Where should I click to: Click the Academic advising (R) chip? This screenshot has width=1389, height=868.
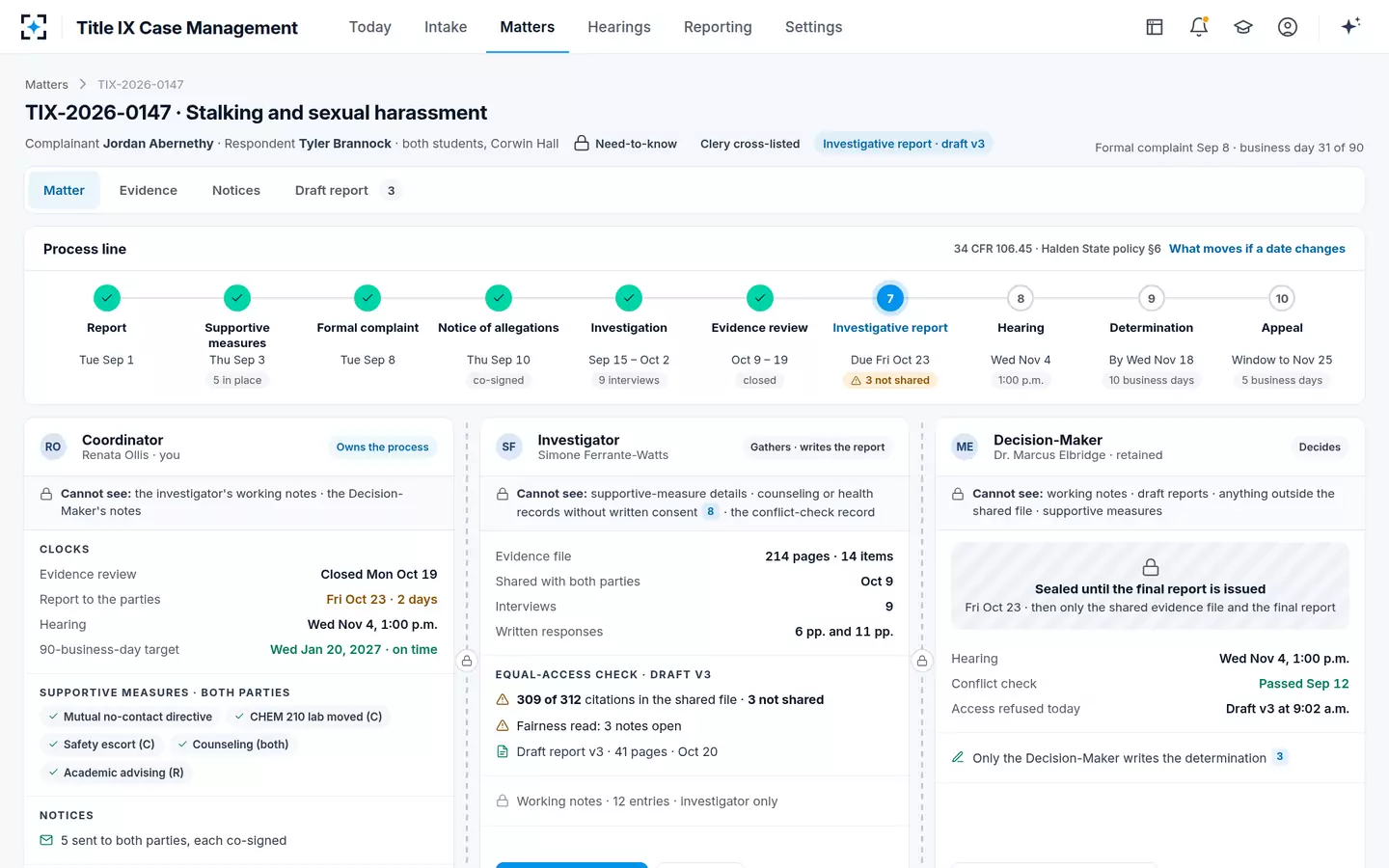(x=116, y=773)
